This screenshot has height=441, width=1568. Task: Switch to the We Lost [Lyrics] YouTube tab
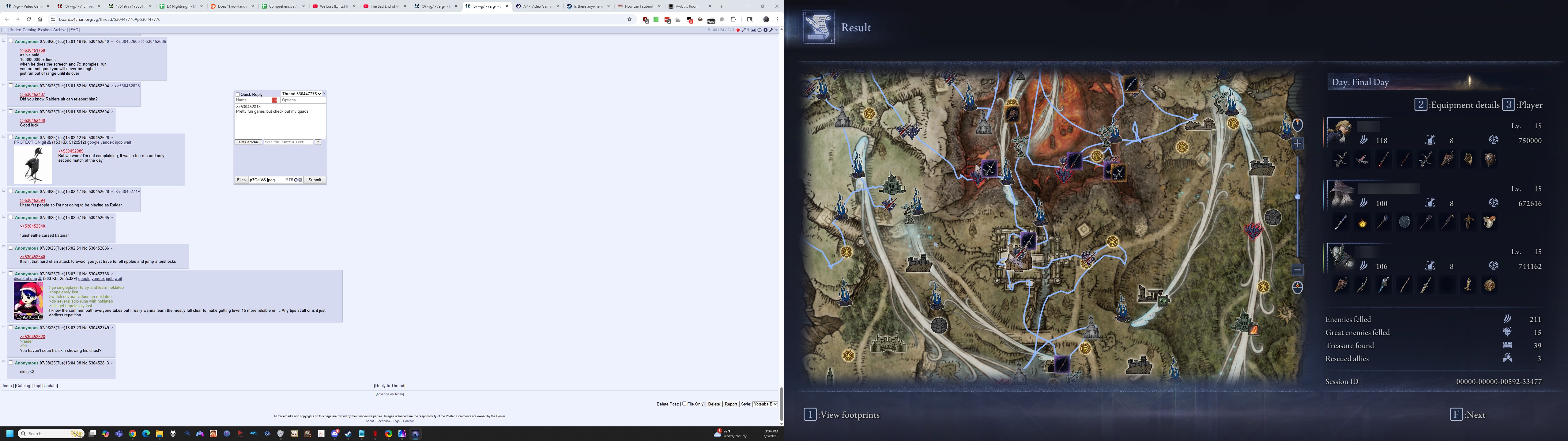(x=334, y=6)
